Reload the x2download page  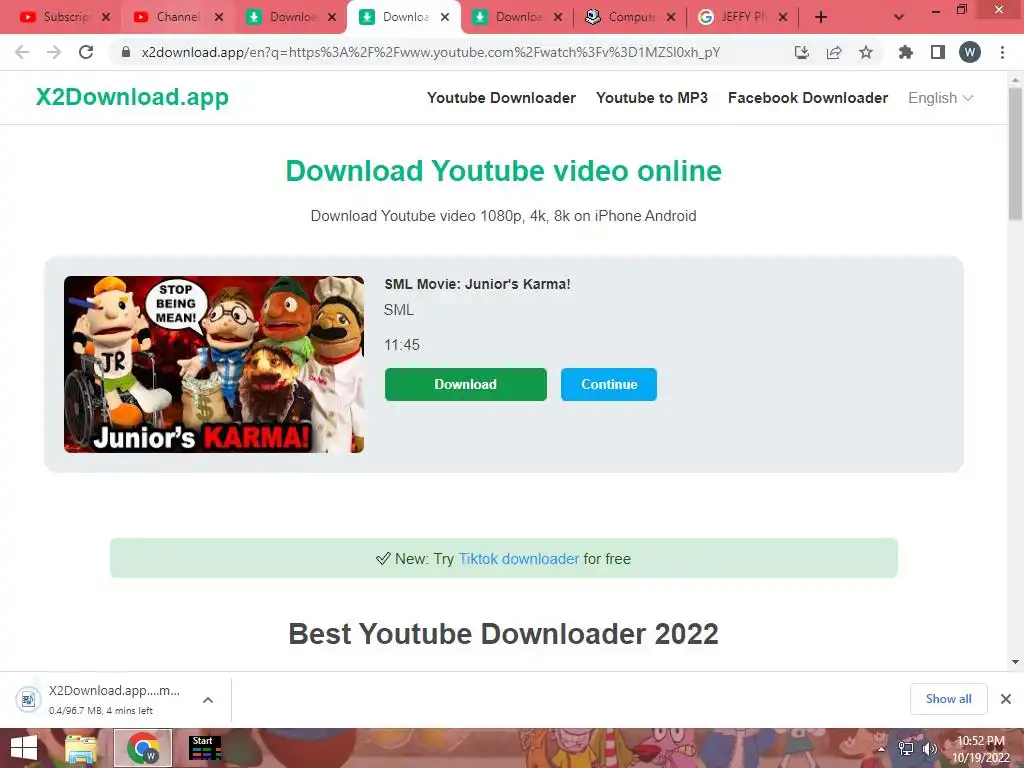[86, 52]
